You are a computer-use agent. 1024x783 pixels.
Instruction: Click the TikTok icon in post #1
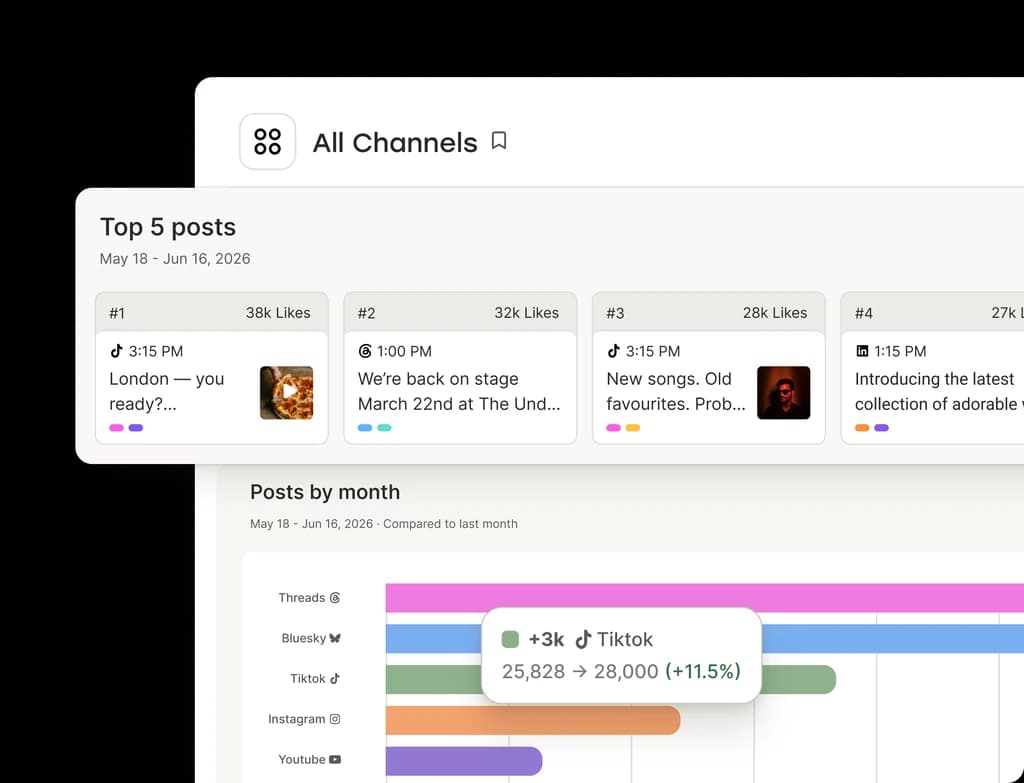coord(116,351)
